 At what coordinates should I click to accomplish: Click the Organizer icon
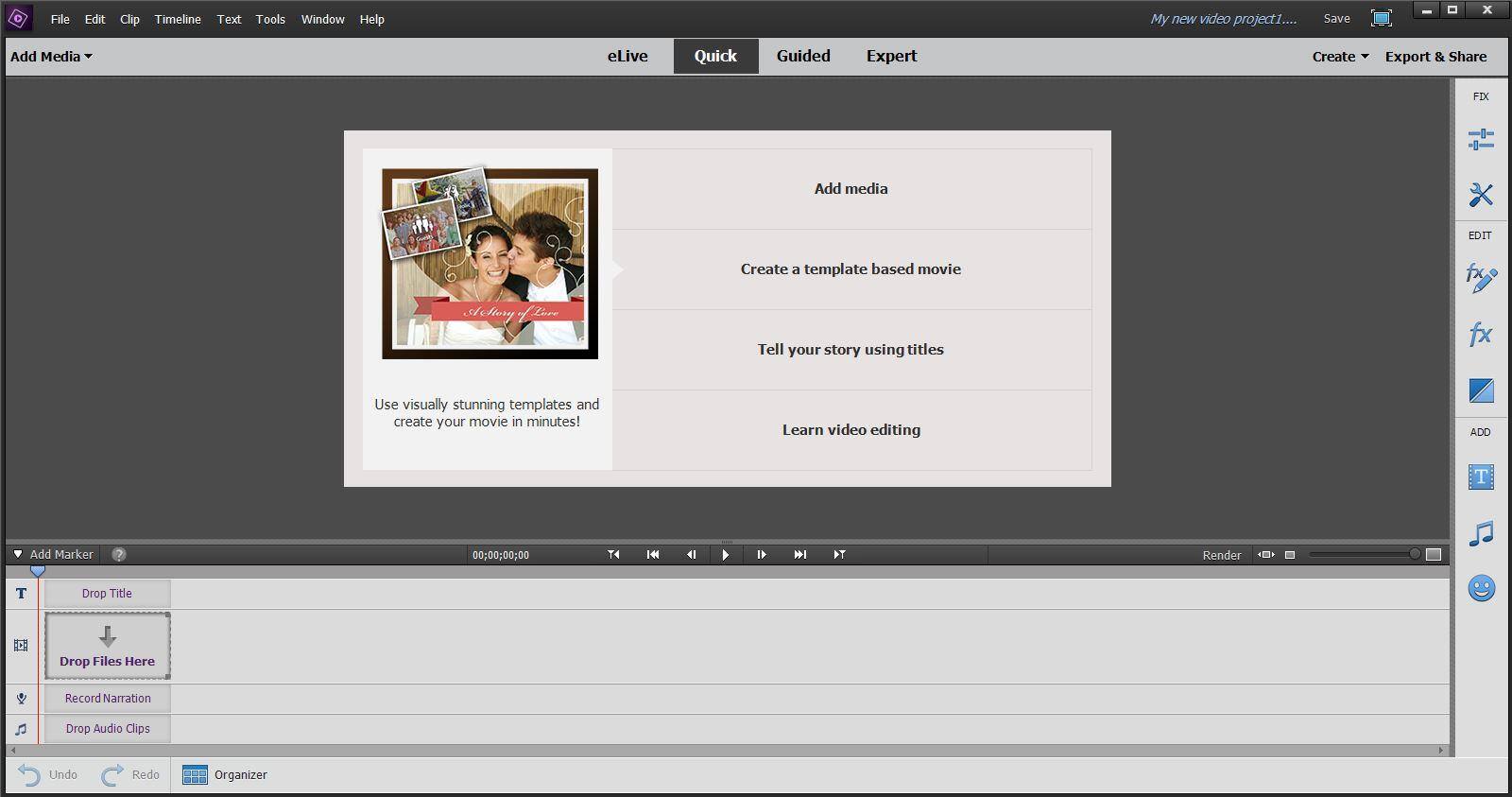195,775
